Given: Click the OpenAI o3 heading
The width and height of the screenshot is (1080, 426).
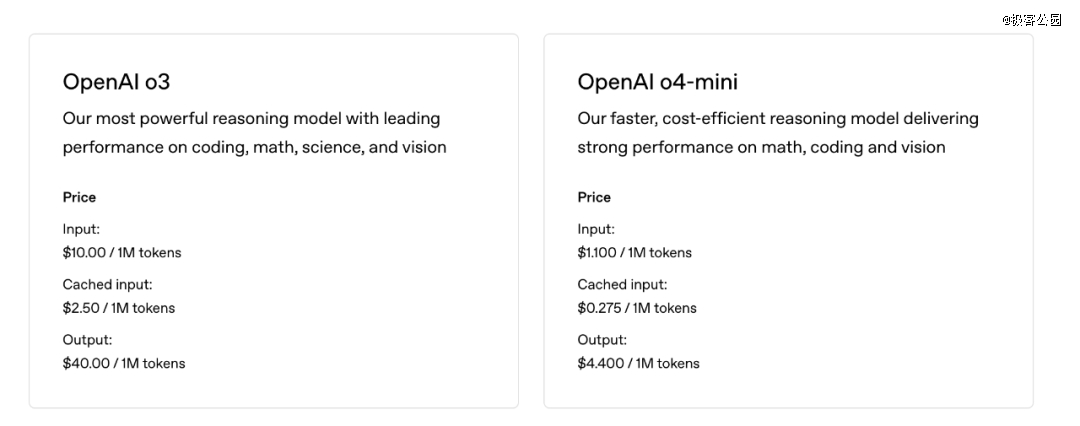Looking at the screenshot, I should (116, 82).
